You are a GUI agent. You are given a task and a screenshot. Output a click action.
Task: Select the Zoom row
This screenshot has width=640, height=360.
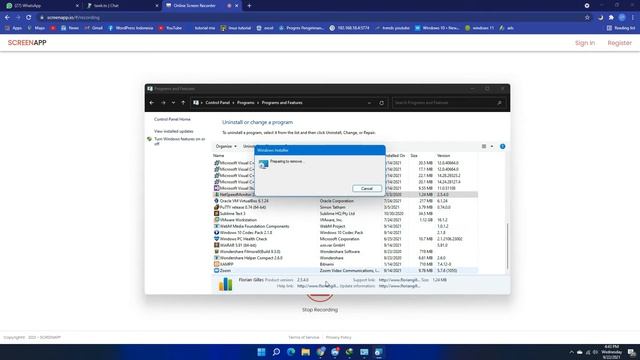[345, 271]
